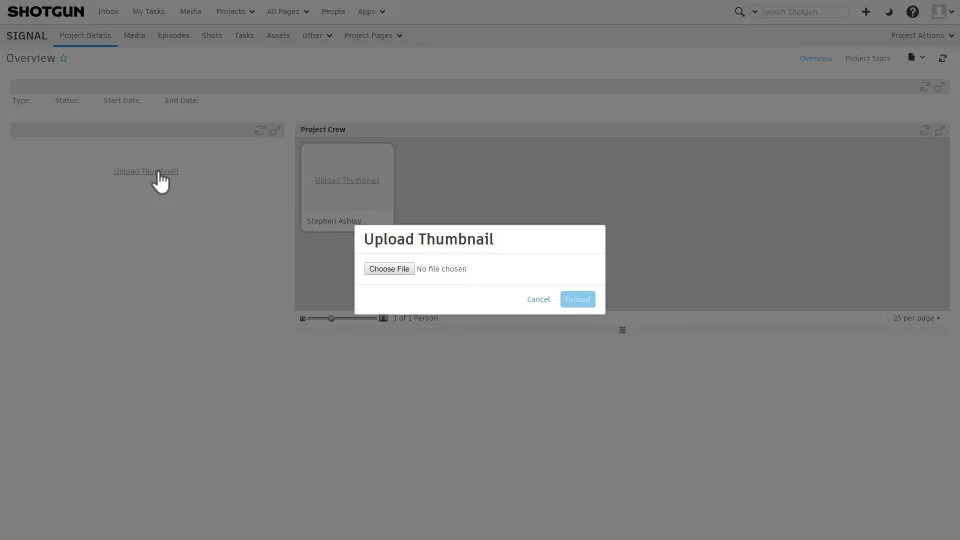The height and width of the screenshot is (540, 960).
Task: Click the SIGNAL project name
Action: click(x=26, y=36)
